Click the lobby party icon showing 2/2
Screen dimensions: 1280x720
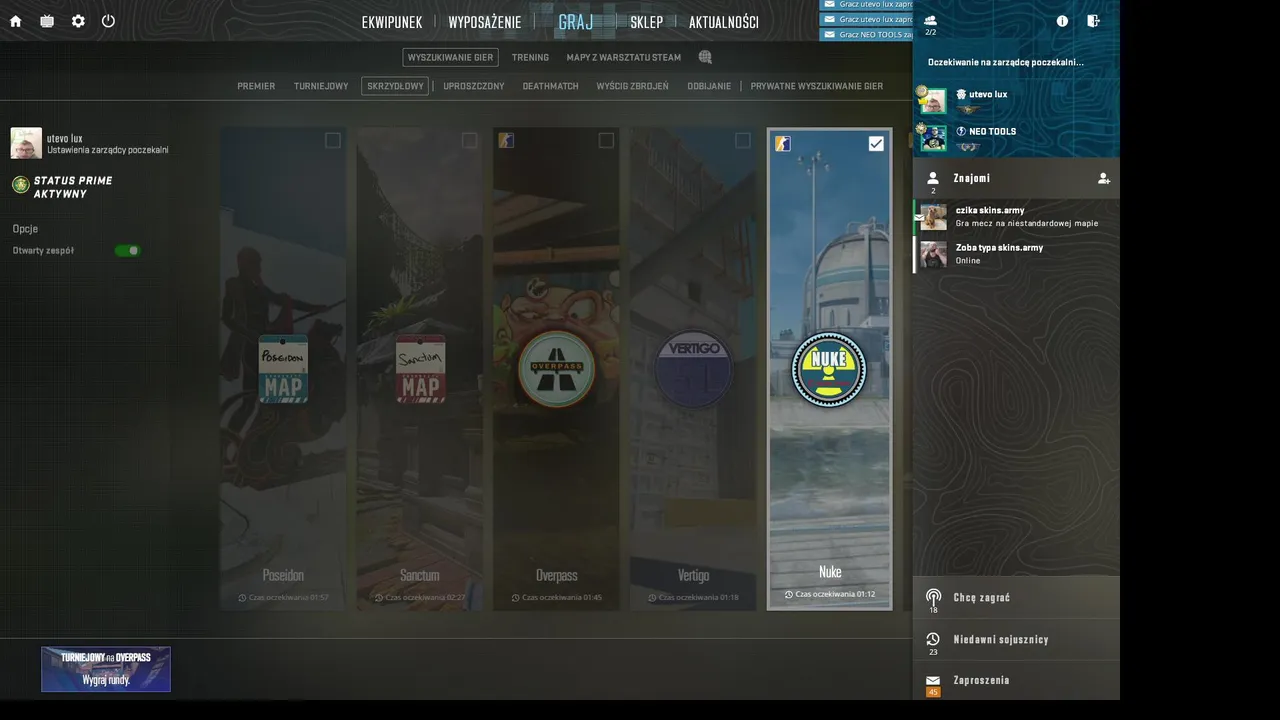(x=931, y=20)
